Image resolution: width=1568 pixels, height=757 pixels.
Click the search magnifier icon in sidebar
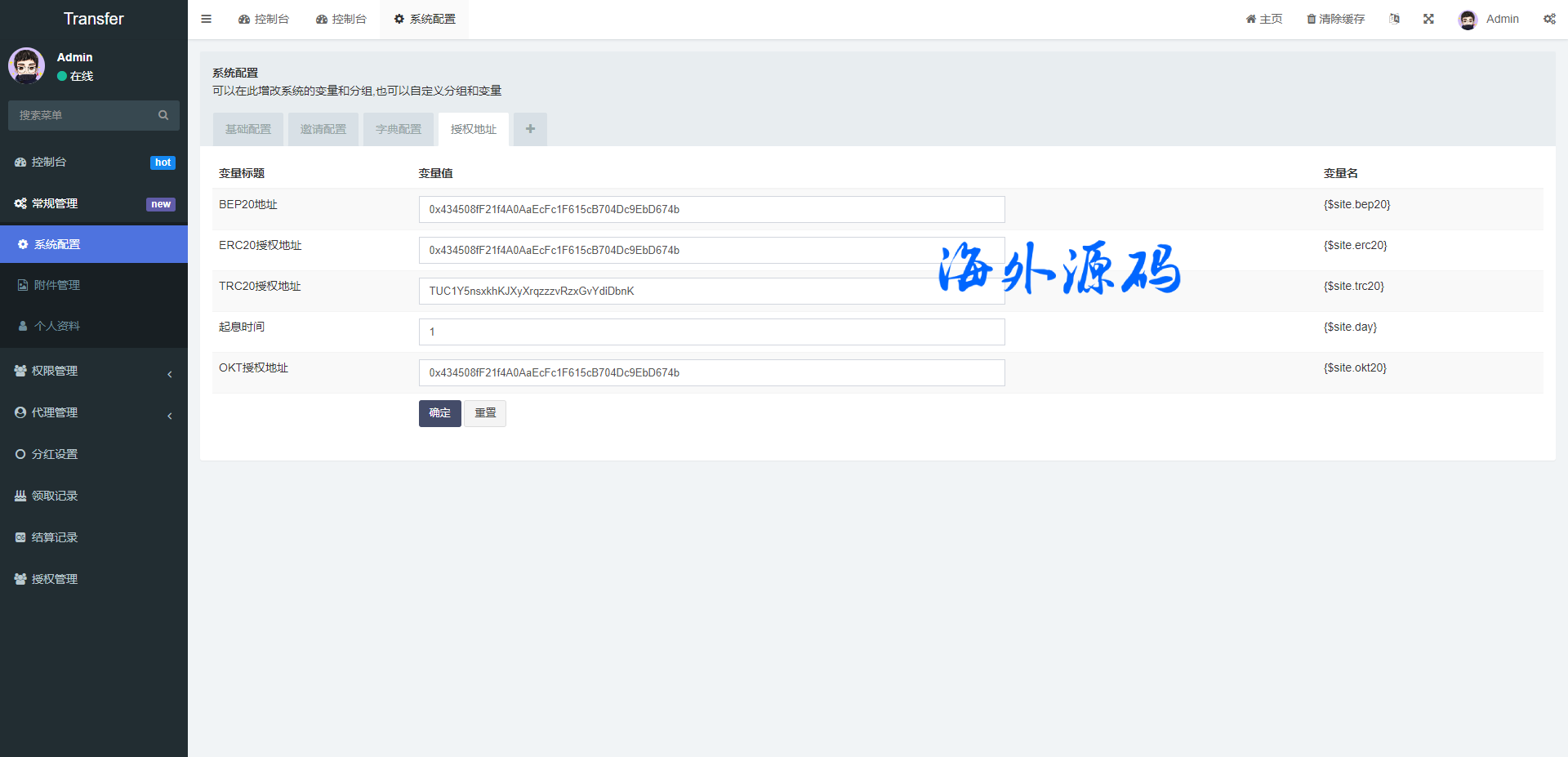163,115
